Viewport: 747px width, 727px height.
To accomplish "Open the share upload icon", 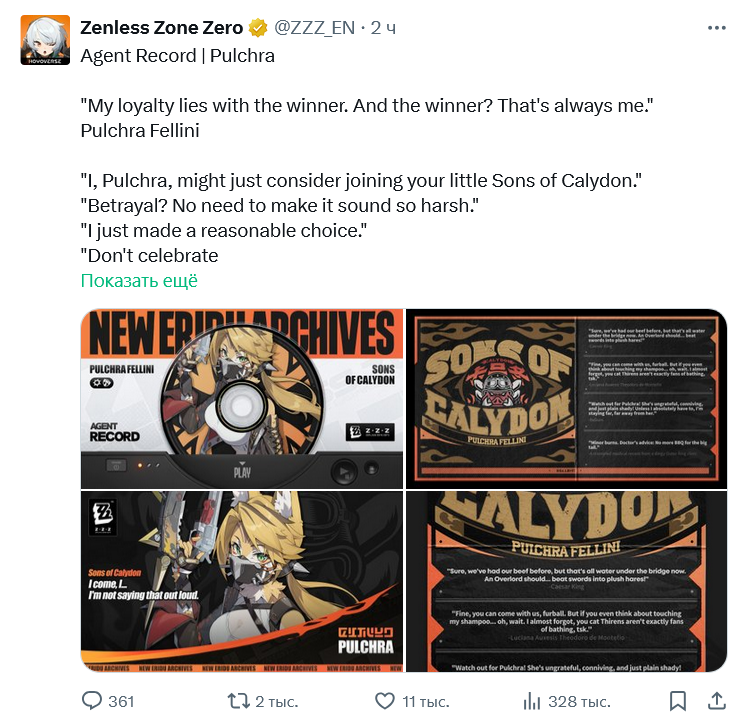I will click(x=717, y=701).
